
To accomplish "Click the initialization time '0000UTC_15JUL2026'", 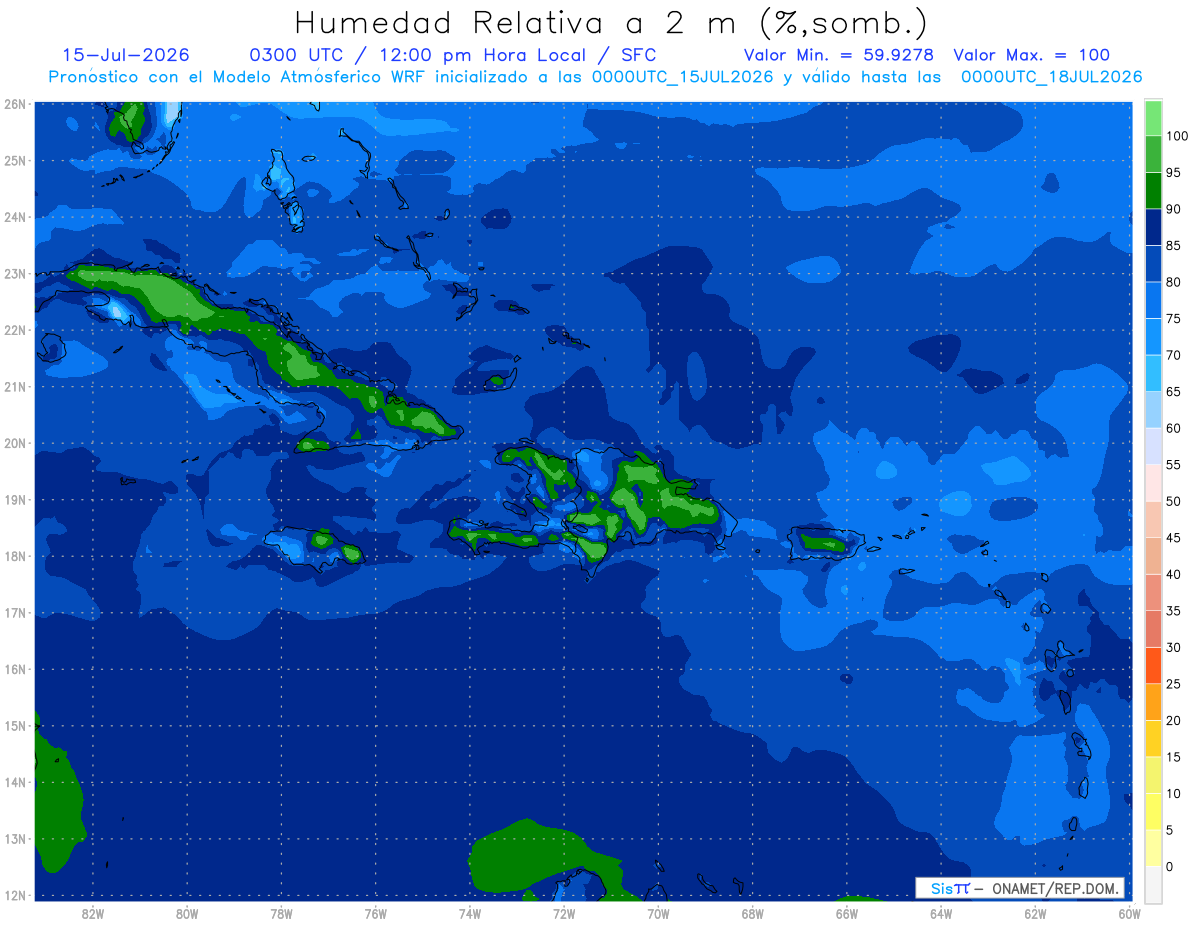I will click(683, 77).
